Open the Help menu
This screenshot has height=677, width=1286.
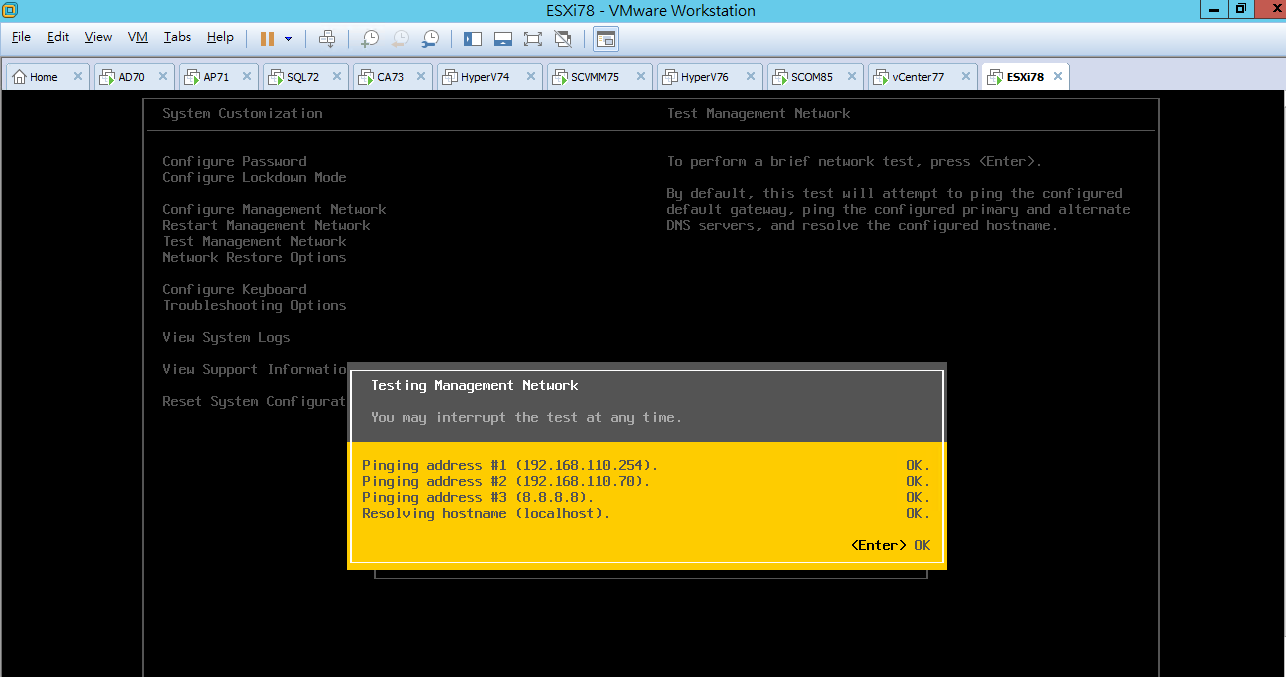(x=220, y=37)
